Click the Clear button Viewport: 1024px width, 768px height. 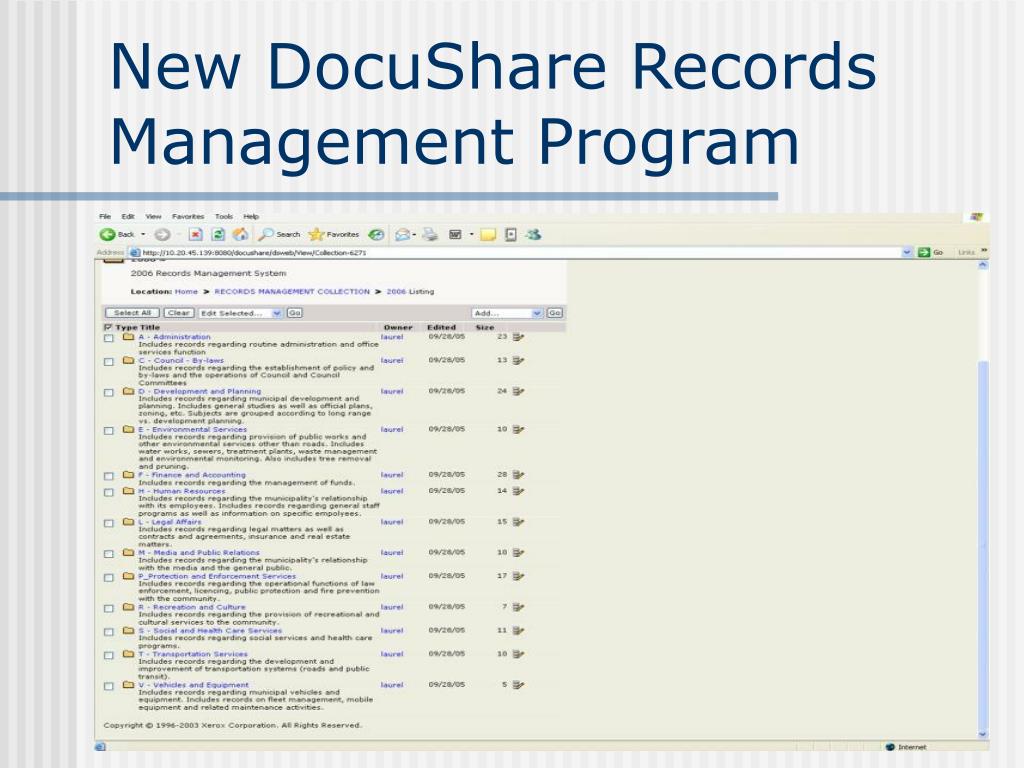pos(178,313)
